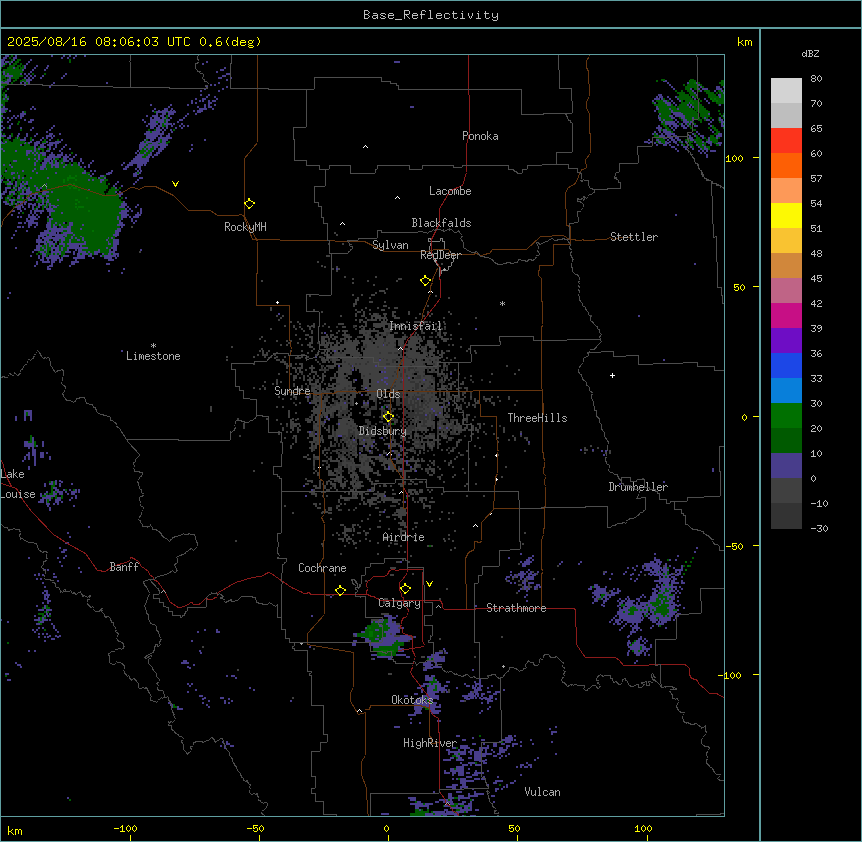Select the orange 57-60 dBZ legend swatch
Screen dimensions: 862x842
(x=786, y=165)
